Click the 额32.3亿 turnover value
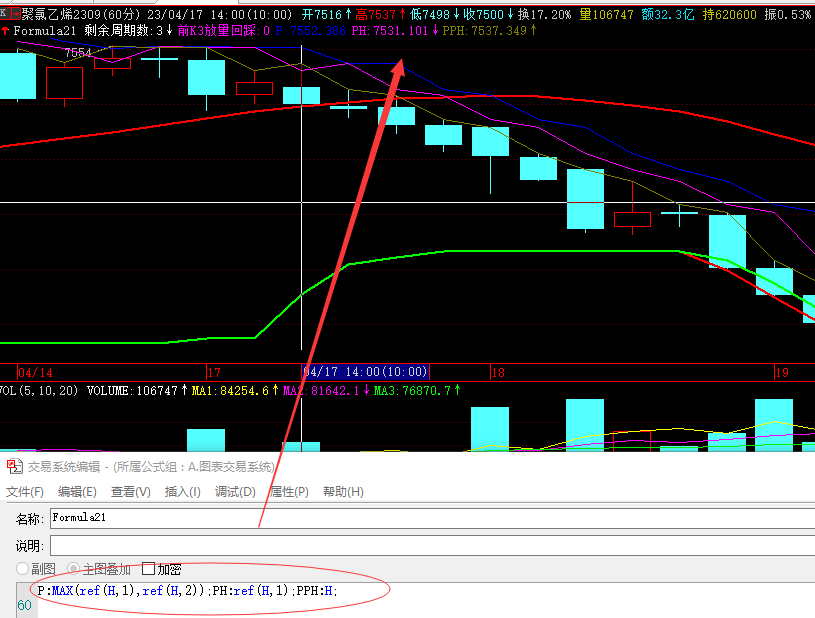Image resolution: width=815 pixels, height=618 pixels. (x=667, y=15)
